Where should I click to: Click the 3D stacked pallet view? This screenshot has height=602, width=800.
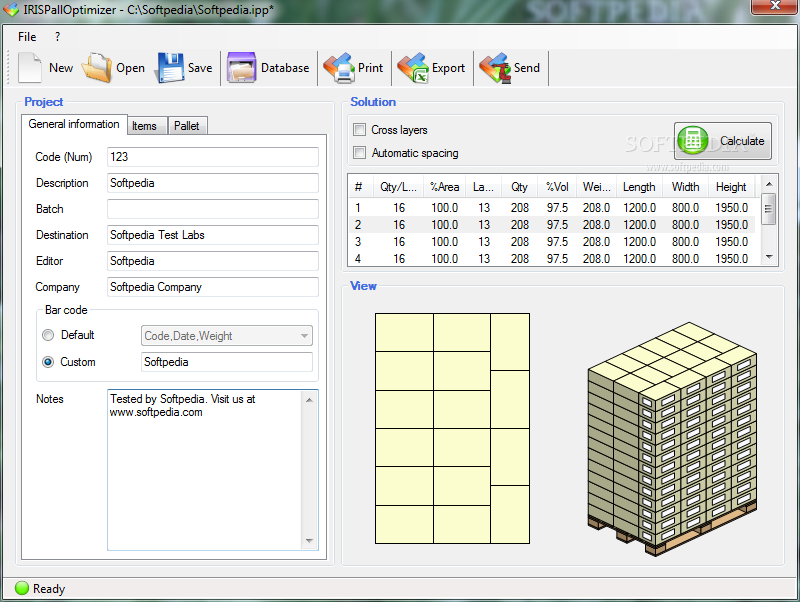672,439
